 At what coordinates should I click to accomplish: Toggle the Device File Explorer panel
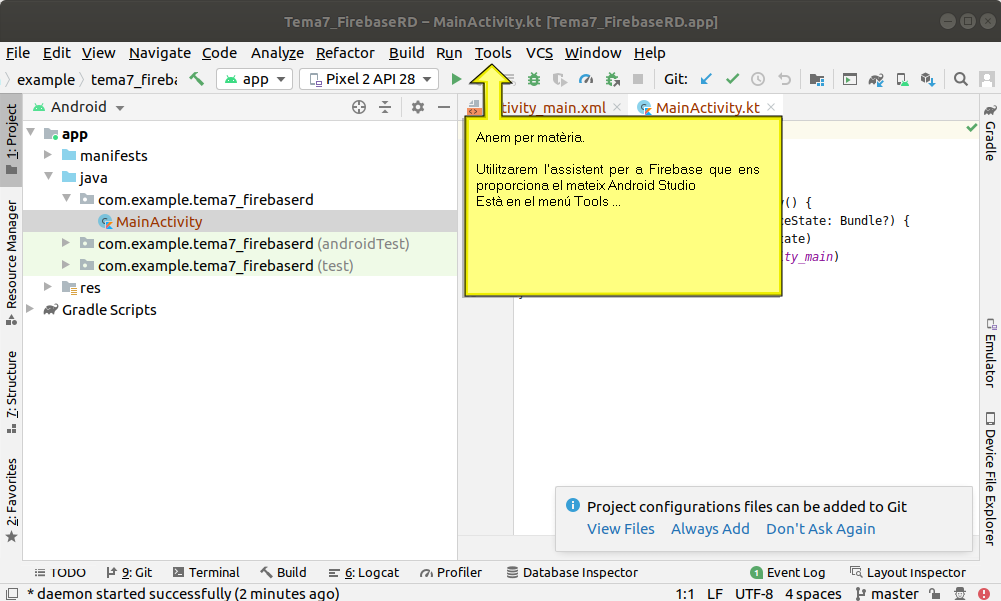pyautogui.click(x=990, y=478)
